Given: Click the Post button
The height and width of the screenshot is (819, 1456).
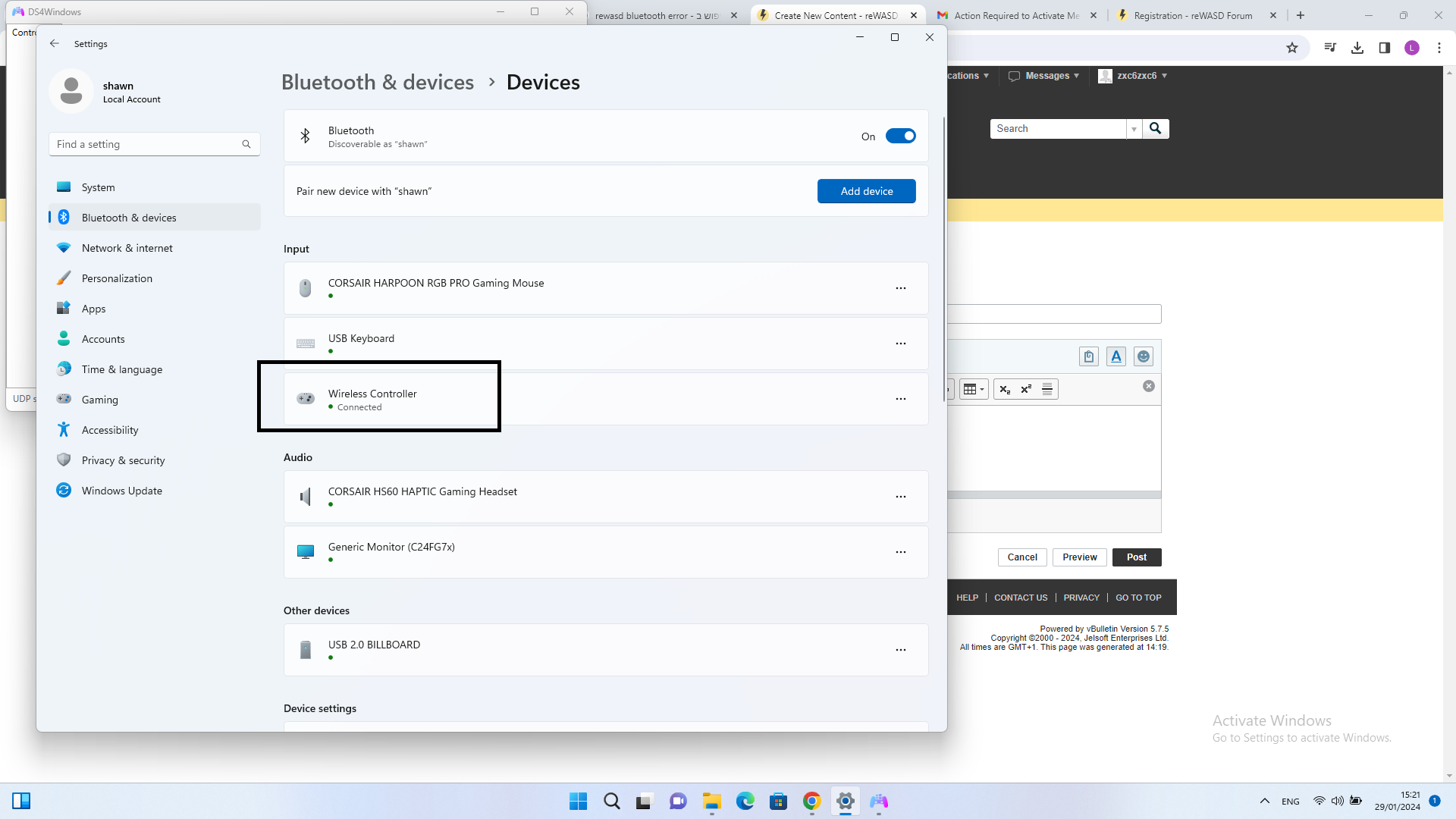Looking at the screenshot, I should [1136, 557].
